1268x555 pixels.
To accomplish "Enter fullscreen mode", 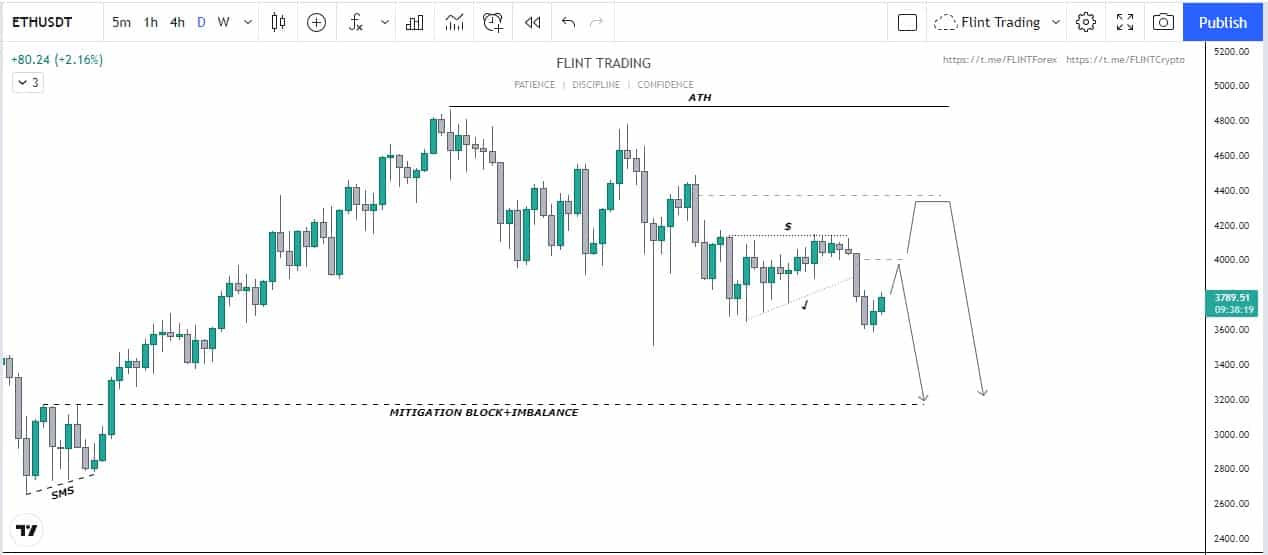I will (x=1125, y=22).
